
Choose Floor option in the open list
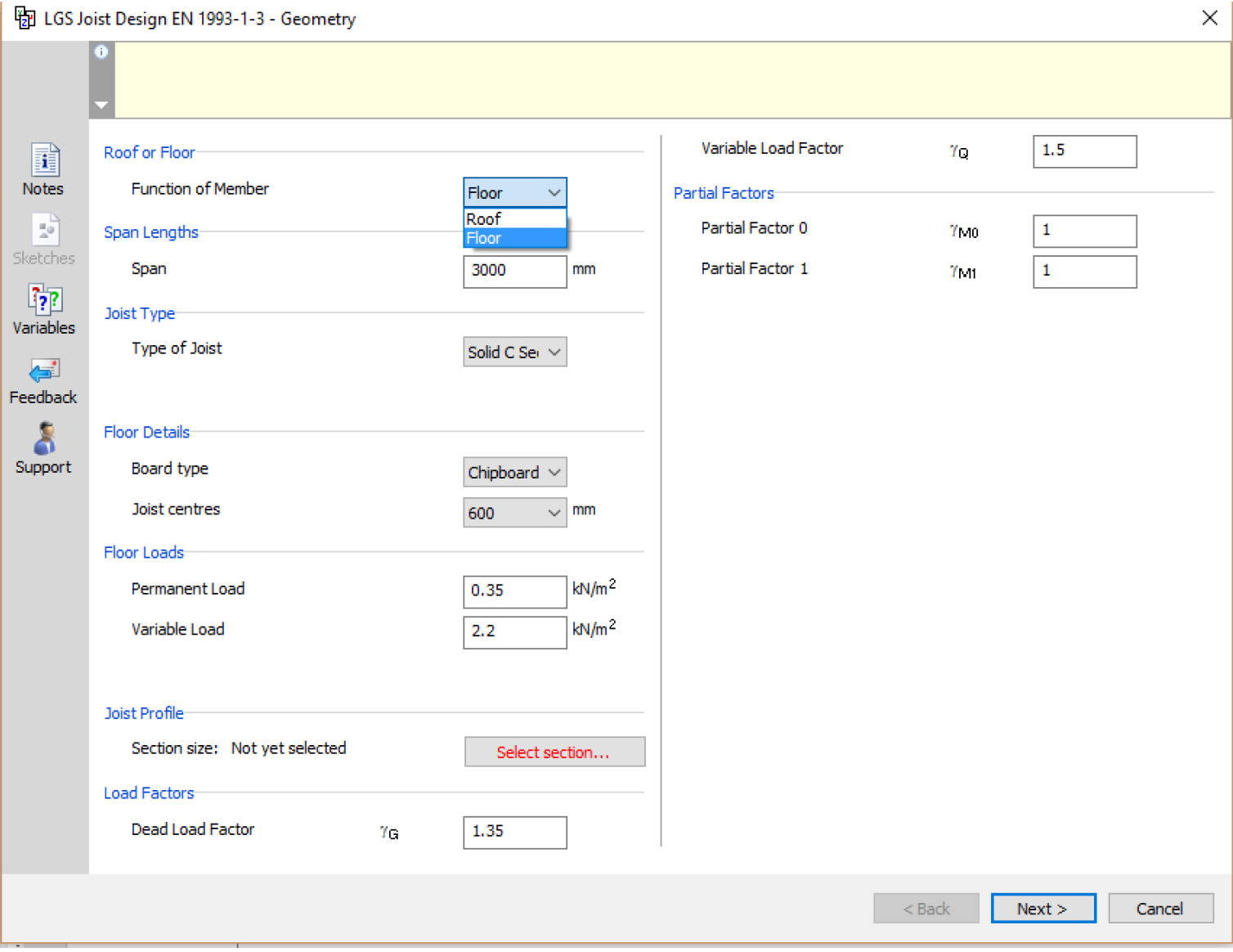(x=514, y=238)
